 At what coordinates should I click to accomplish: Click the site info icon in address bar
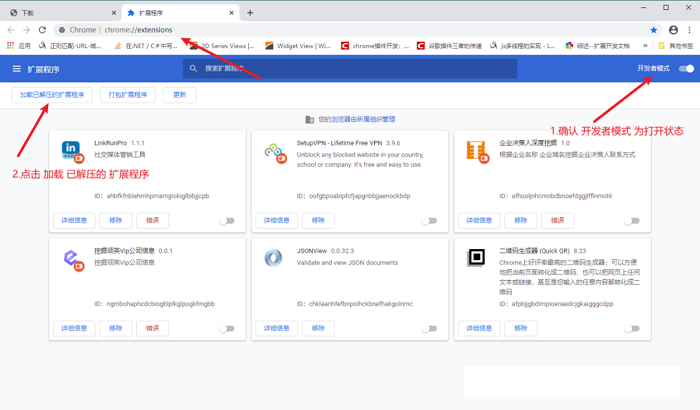[62, 30]
